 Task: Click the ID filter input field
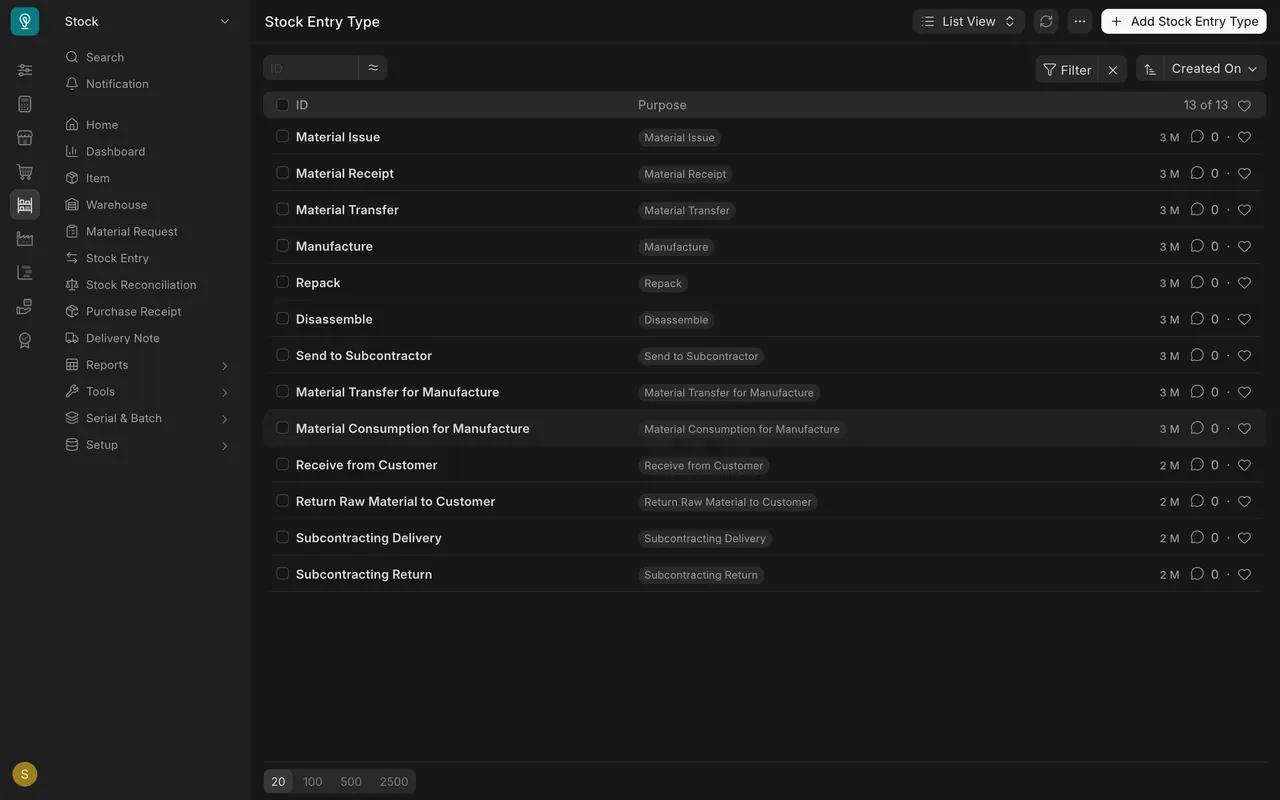tap(311, 68)
